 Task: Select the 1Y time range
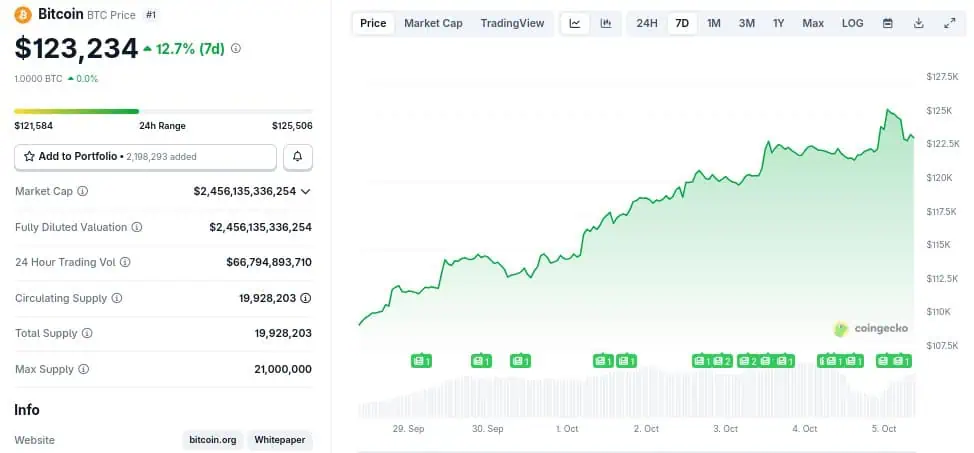(779, 23)
